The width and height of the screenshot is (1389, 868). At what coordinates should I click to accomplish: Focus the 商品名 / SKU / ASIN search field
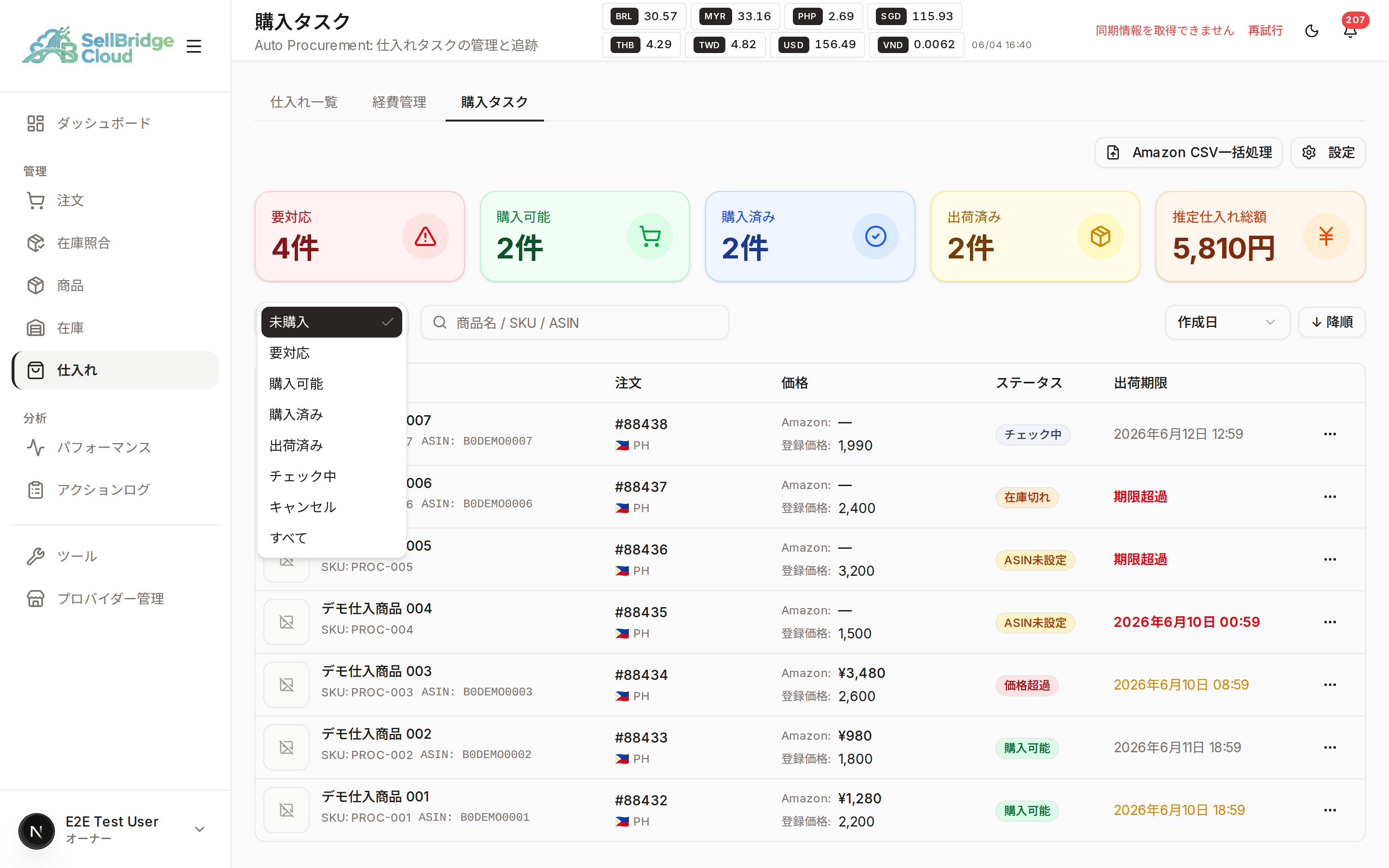point(574,323)
